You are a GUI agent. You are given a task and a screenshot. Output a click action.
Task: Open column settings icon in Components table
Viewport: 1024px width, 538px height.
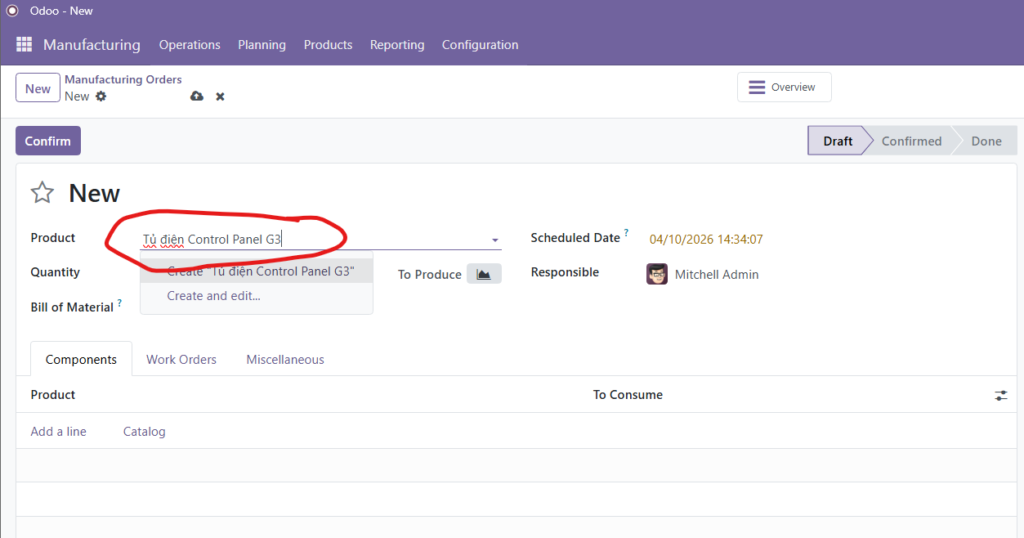click(1001, 396)
